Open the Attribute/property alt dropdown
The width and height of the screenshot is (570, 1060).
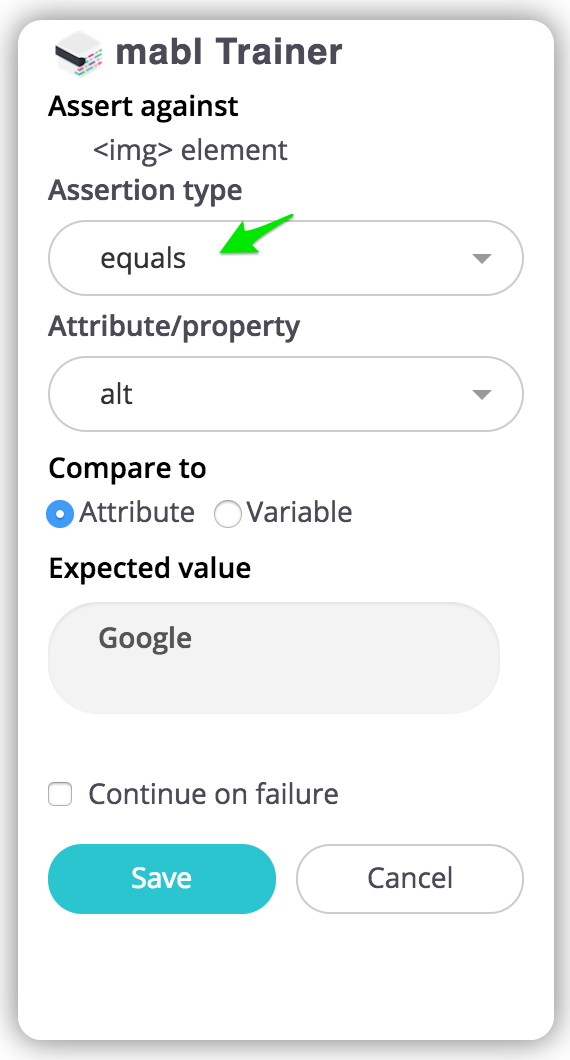tap(285, 394)
